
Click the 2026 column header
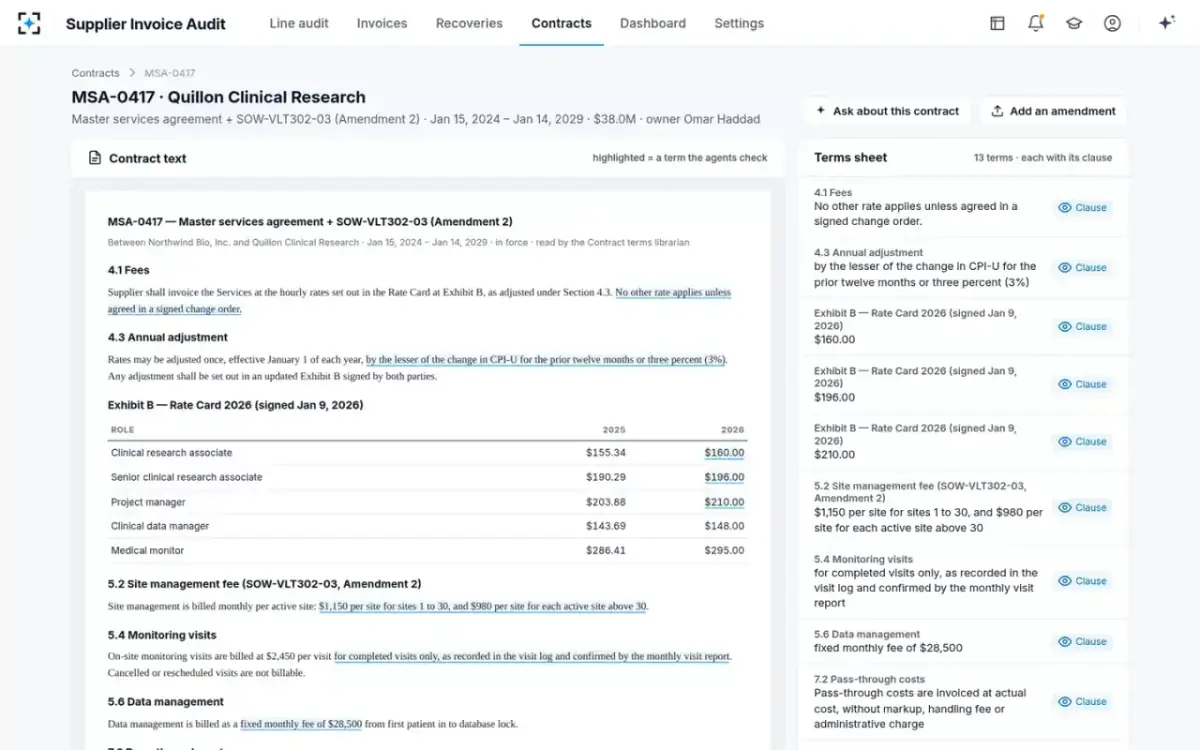coord(733,430)
